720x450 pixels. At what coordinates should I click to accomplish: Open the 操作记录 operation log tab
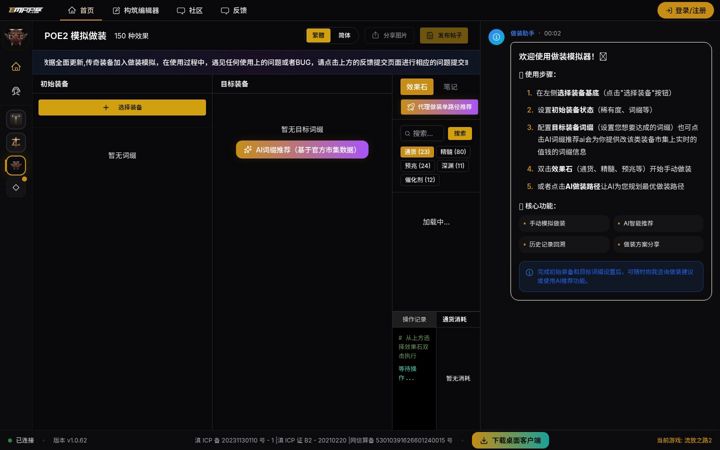coord(414,319)
